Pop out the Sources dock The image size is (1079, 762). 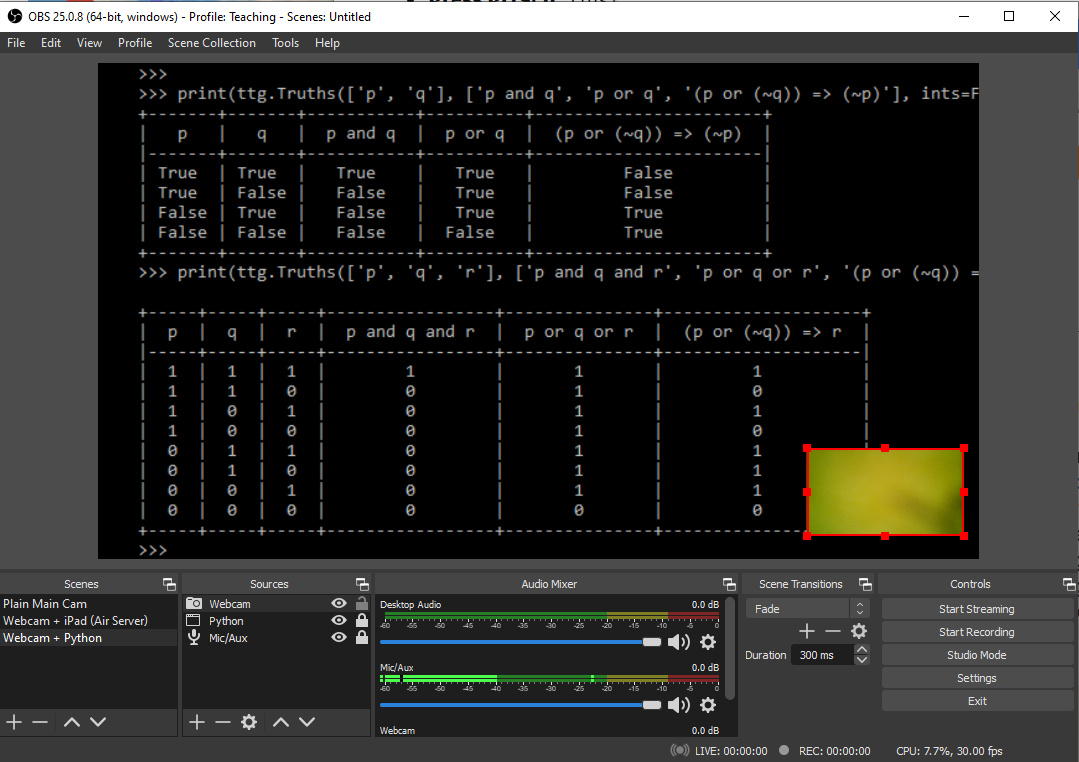point(362,584)
